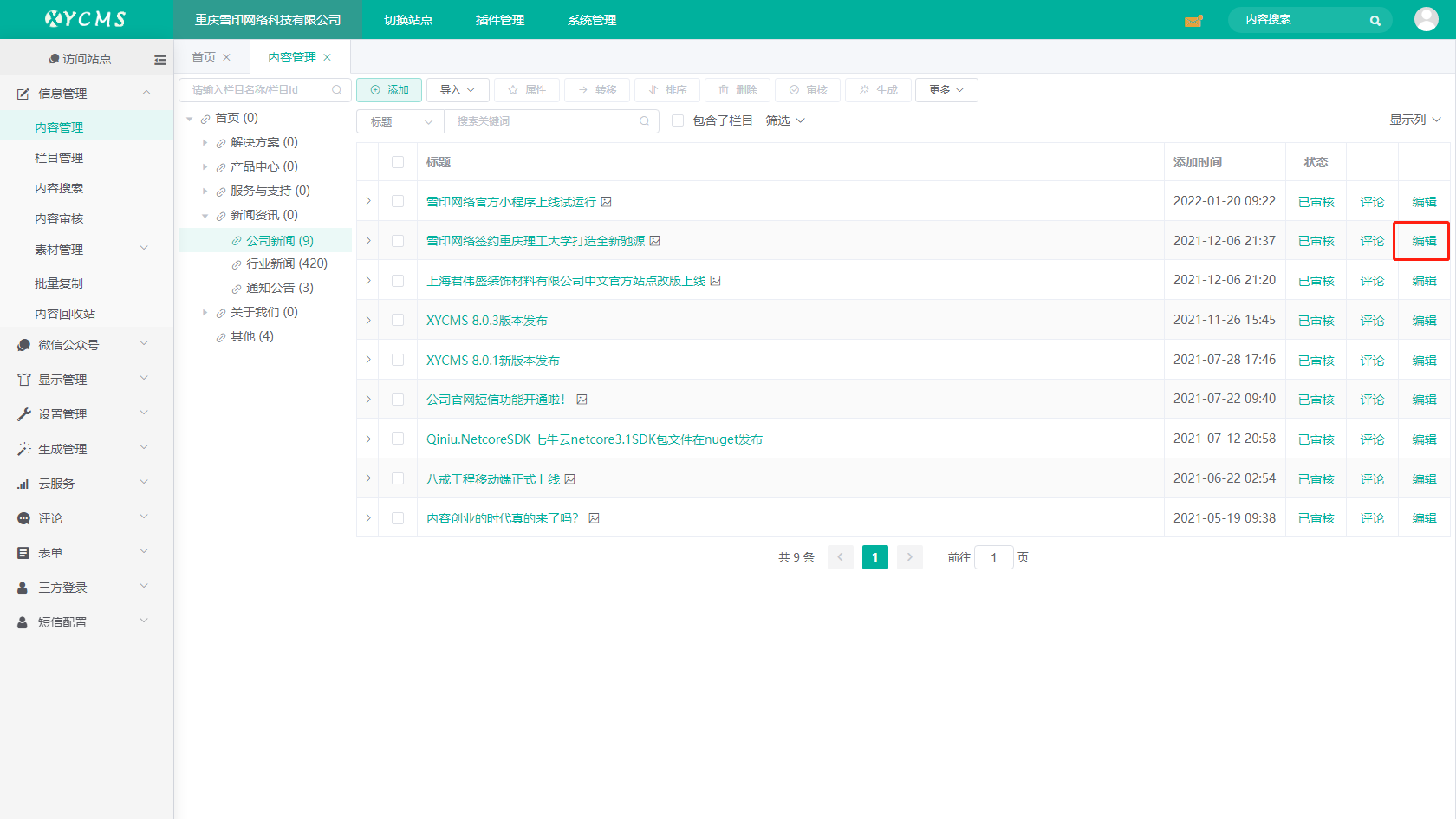Open the 标题 search field selector

click(x=400, y=121)
